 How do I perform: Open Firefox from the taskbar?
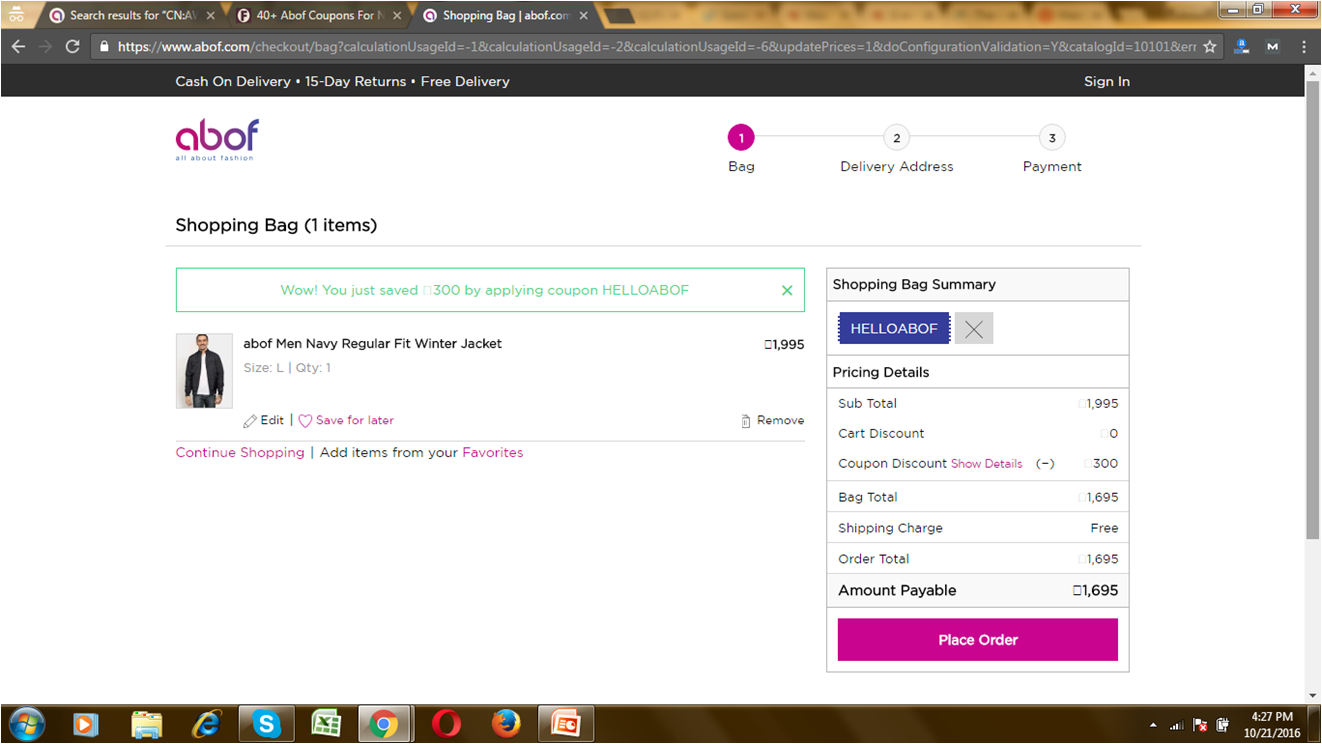tap(506, 724)
